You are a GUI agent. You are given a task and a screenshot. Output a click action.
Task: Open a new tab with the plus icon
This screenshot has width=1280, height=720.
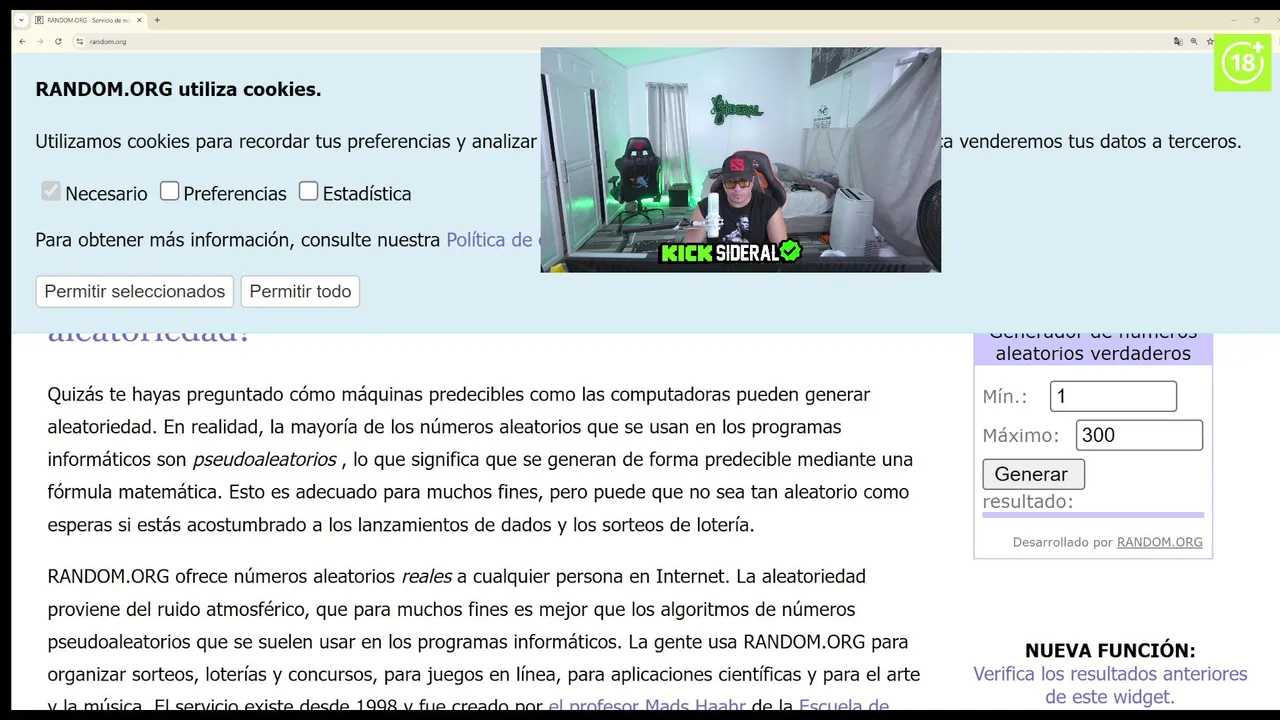(157, 20)
